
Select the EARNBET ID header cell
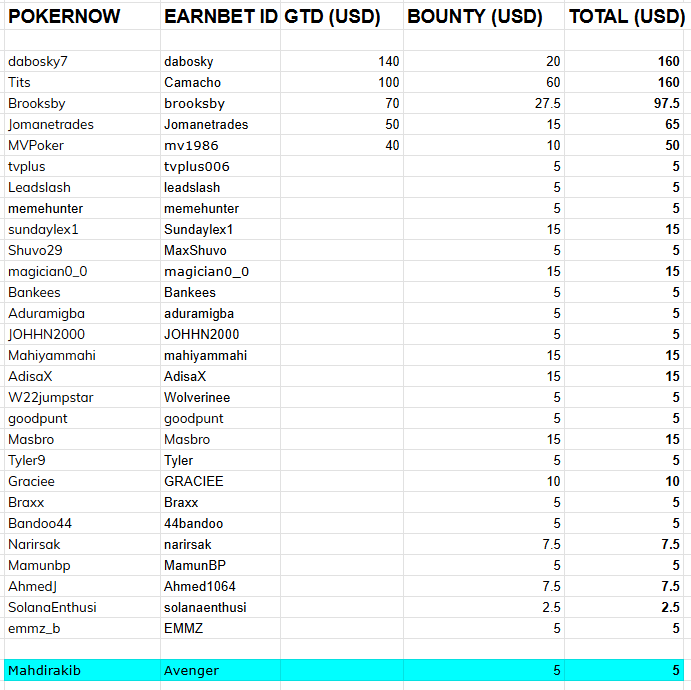[x=220, y=17]
